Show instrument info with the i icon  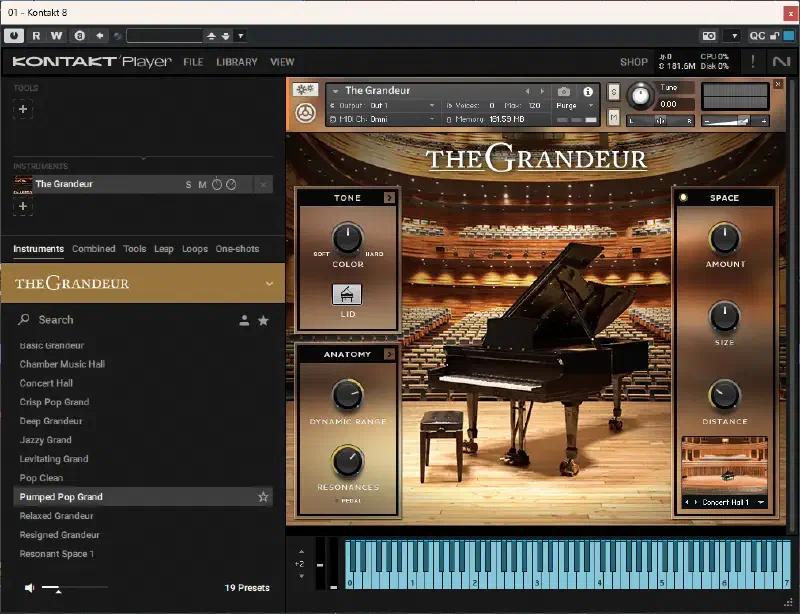click(588, 91)
